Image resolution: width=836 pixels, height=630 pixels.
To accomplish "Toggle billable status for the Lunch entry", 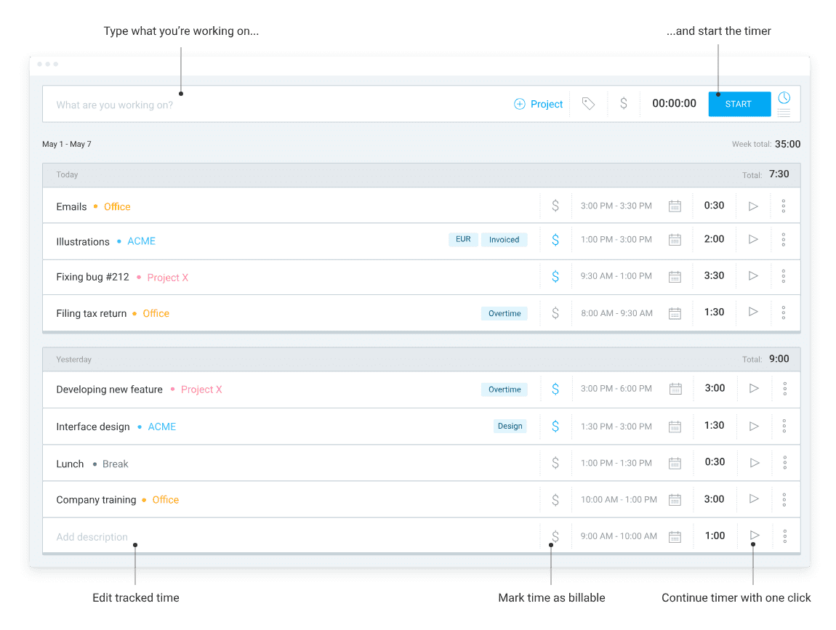I will pyautogui.click(x=555, y=463).
